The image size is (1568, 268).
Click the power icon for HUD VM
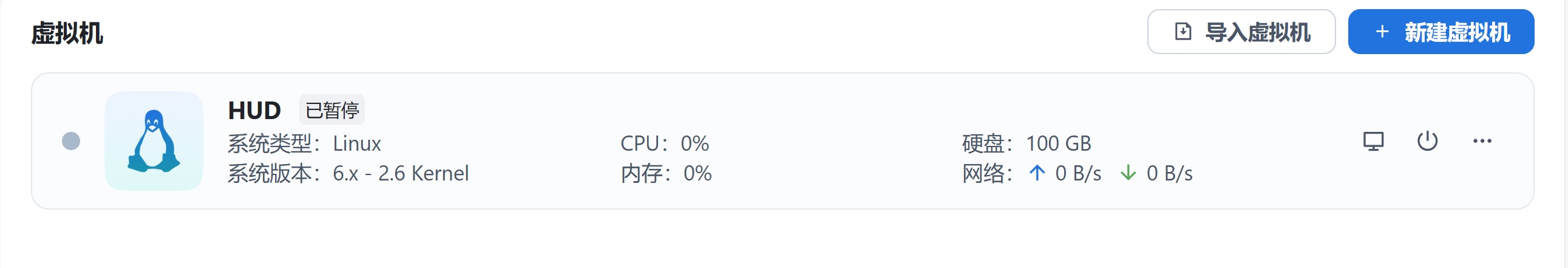(x=1427, y=142)
